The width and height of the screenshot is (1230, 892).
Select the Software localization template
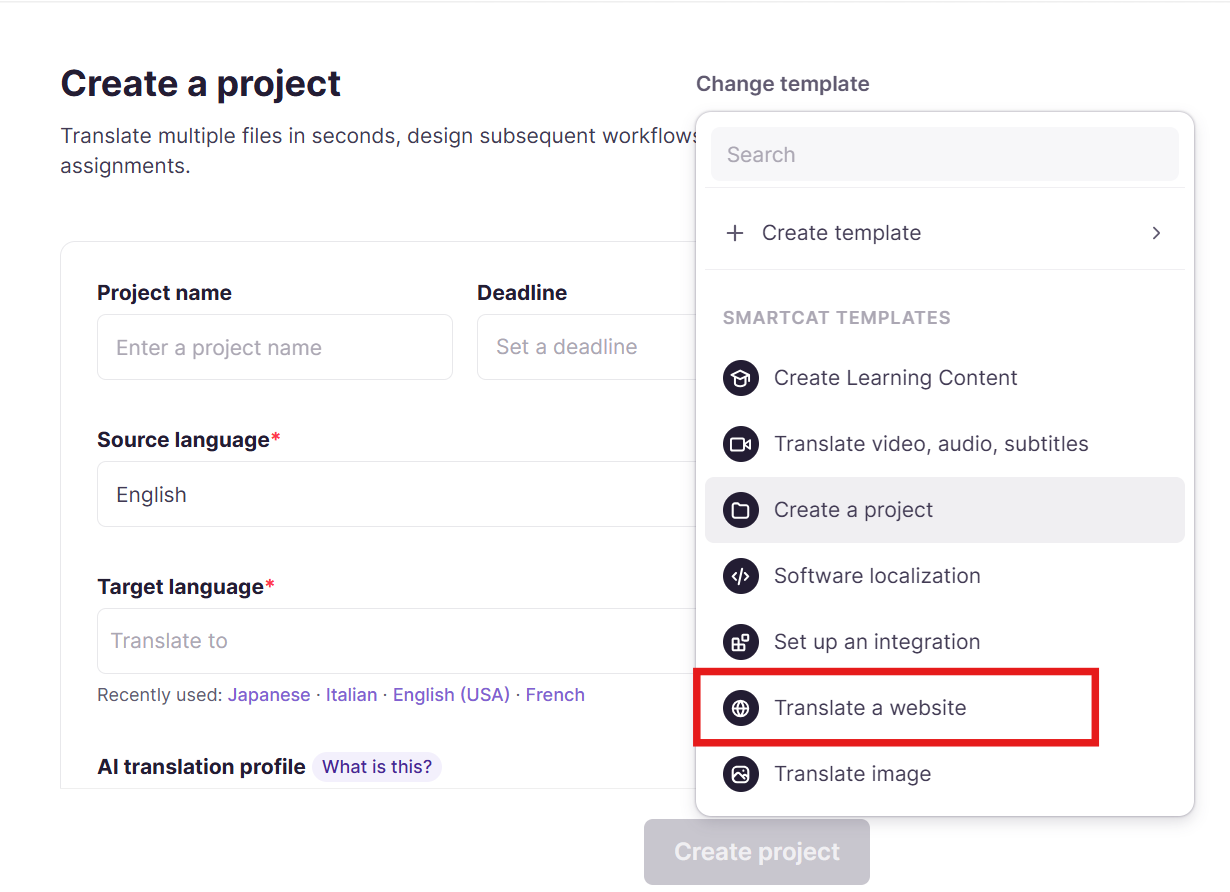944,576
